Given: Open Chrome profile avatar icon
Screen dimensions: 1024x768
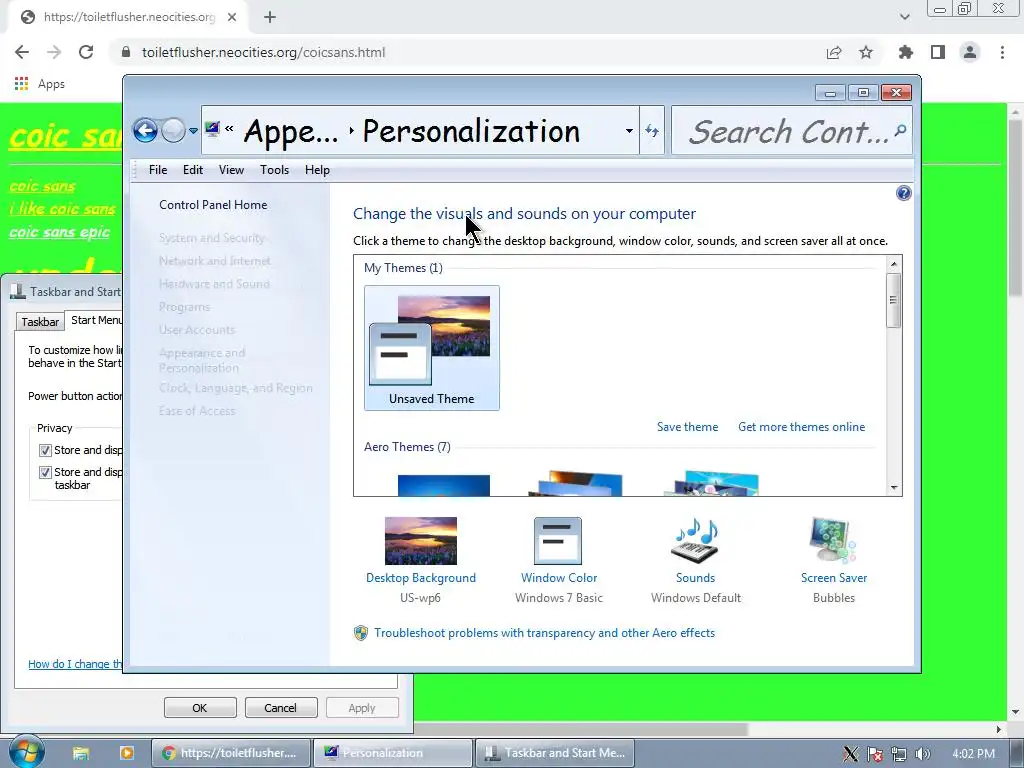Looking at the screenshot, I should point(970,52).
